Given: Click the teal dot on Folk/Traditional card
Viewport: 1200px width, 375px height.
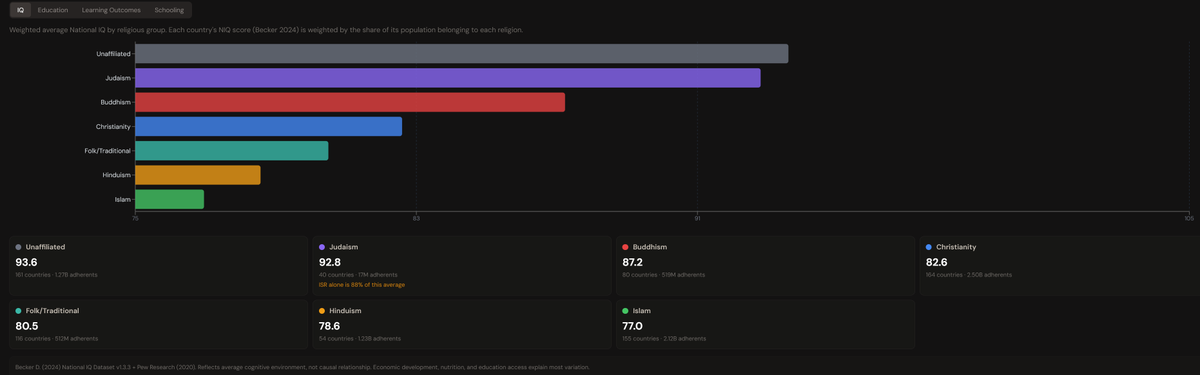Looking at the screenshot, I should coord(18,311).
